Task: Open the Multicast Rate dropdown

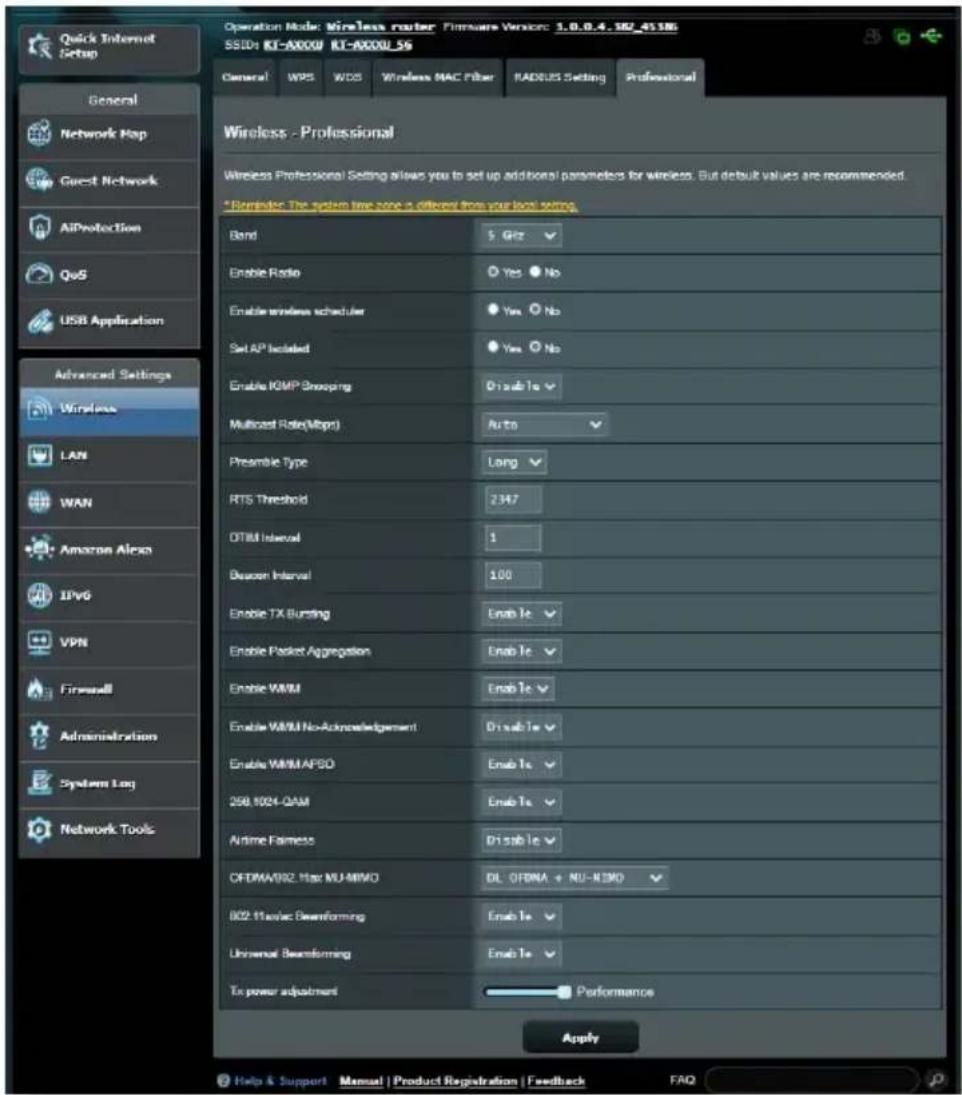Action: tap(545, 425)
